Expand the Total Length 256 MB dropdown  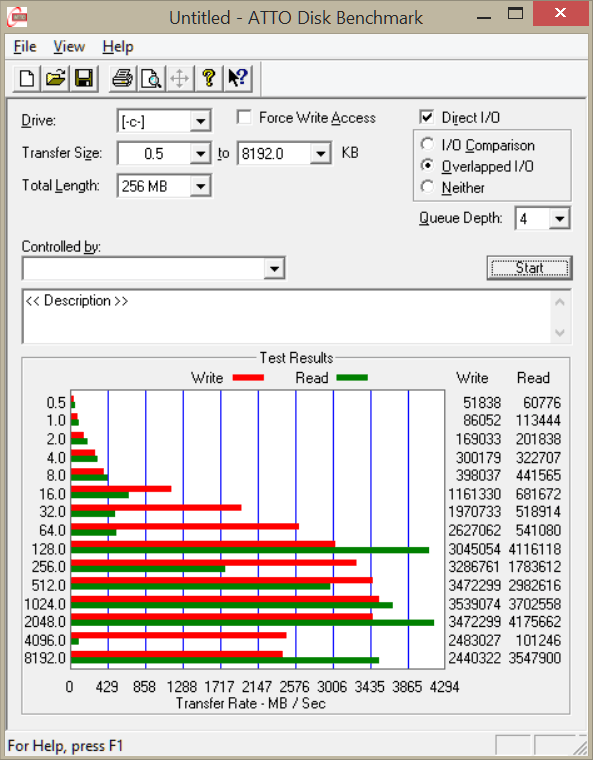tap(200, 186)
